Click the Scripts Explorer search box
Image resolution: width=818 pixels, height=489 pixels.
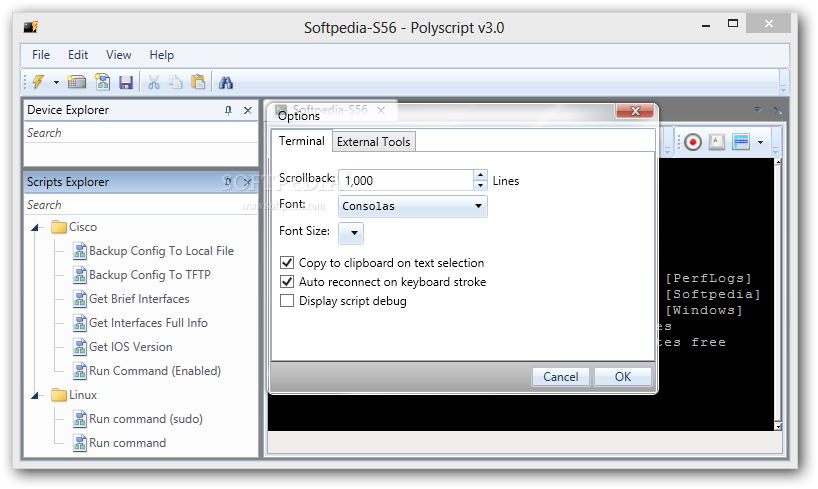[x=141, y=205]
